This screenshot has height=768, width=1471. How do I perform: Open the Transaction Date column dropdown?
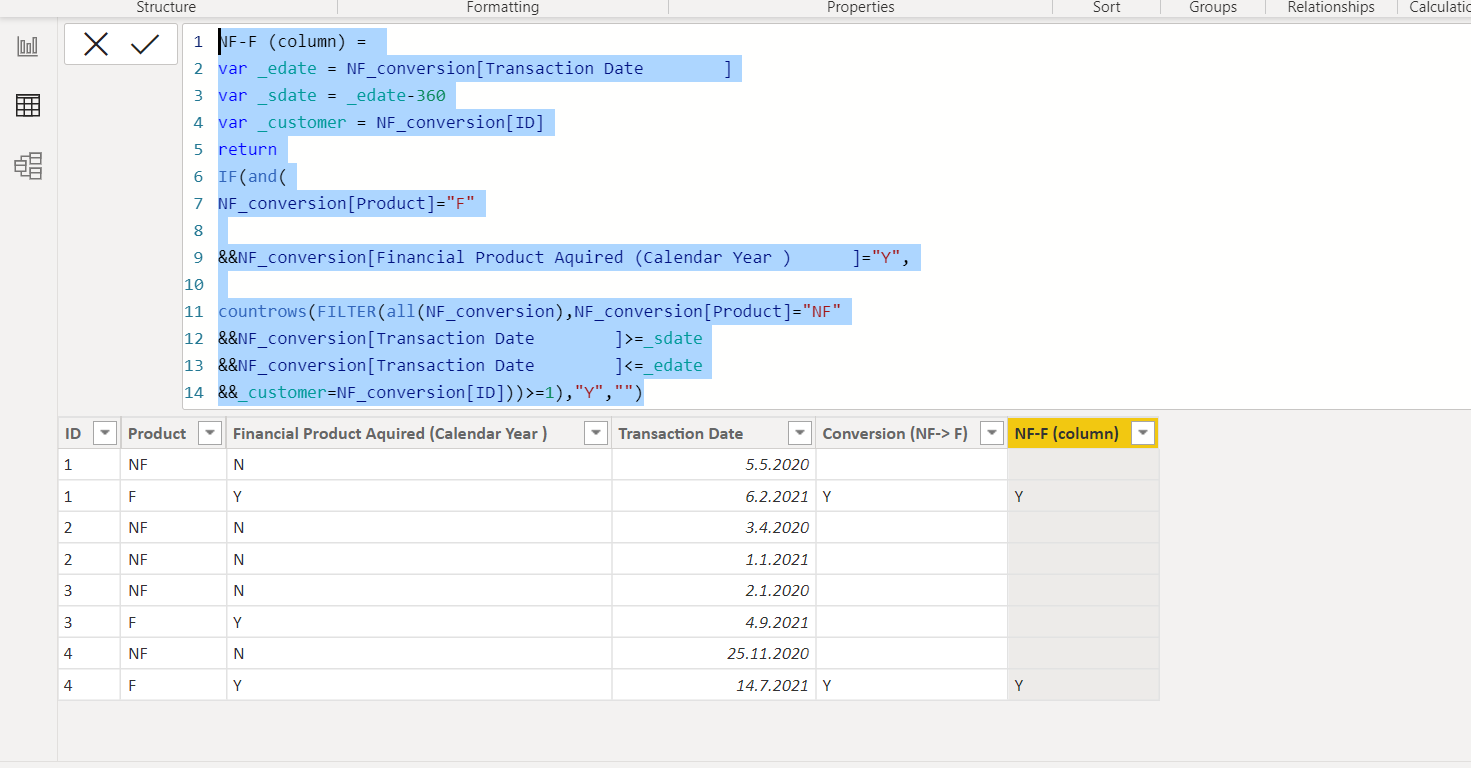[799, 433]
